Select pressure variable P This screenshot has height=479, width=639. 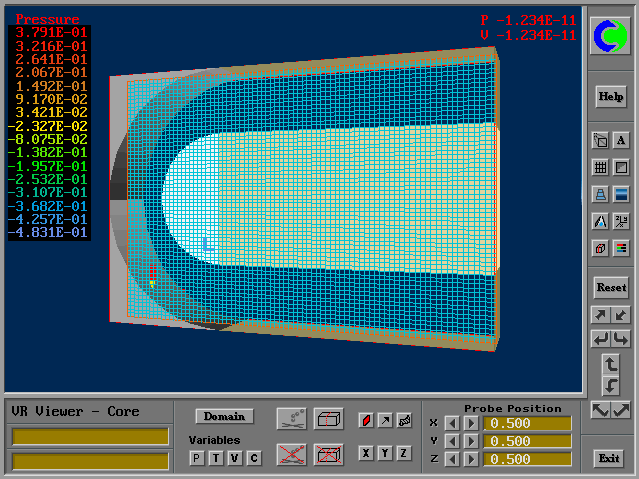coord(197,457)
